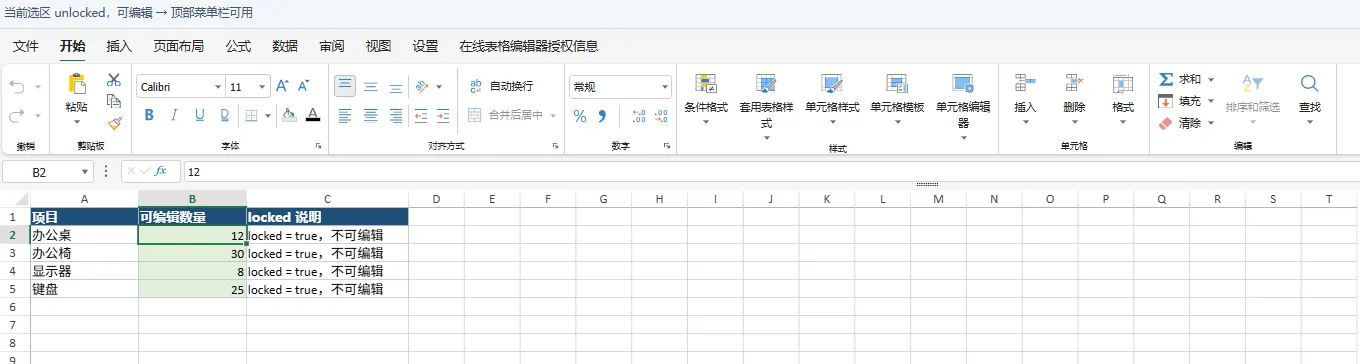Switch to the Review (审阅) tab

coord(332,46)
